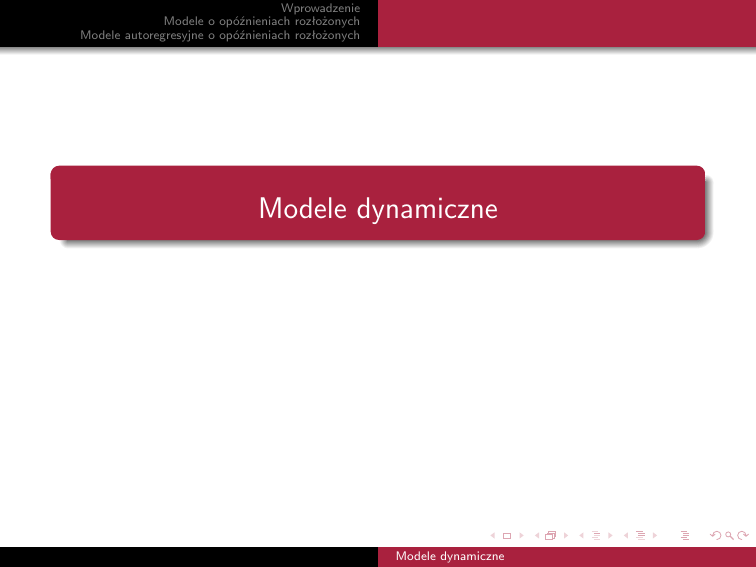Click the previous slide arrow in navigation bar
This screenshot has width=756, height=567.
(x=492, y=537)
